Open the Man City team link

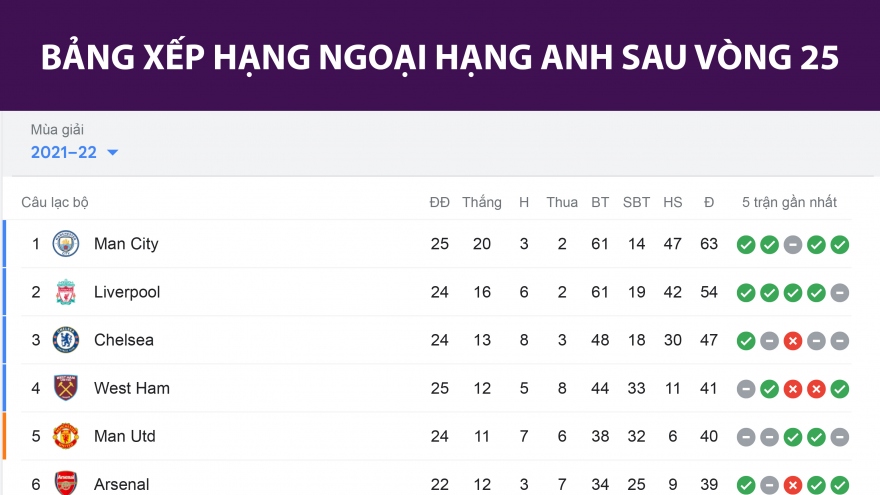[x=126, y=244]
